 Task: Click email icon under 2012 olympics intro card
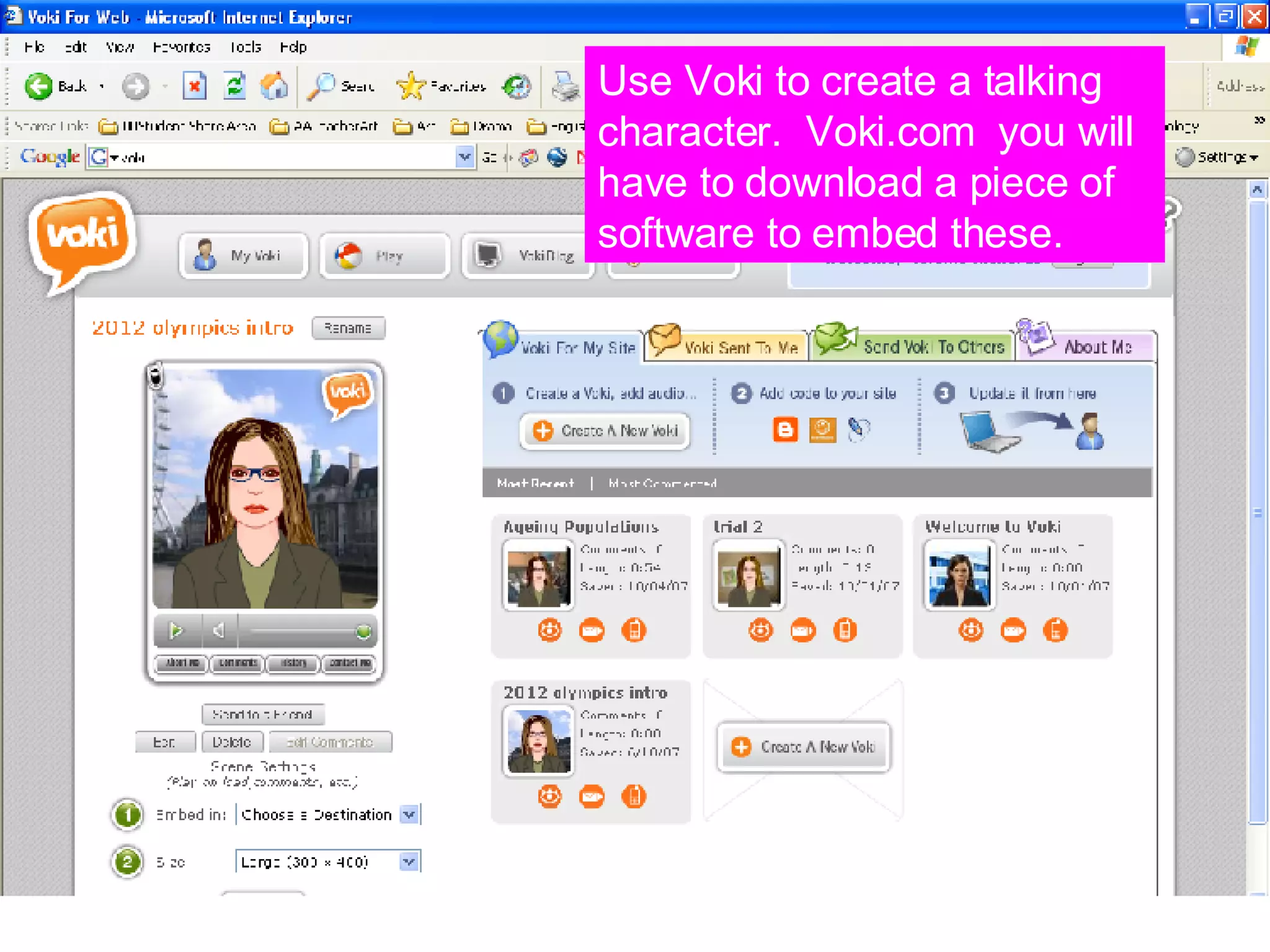click(592, 796)
